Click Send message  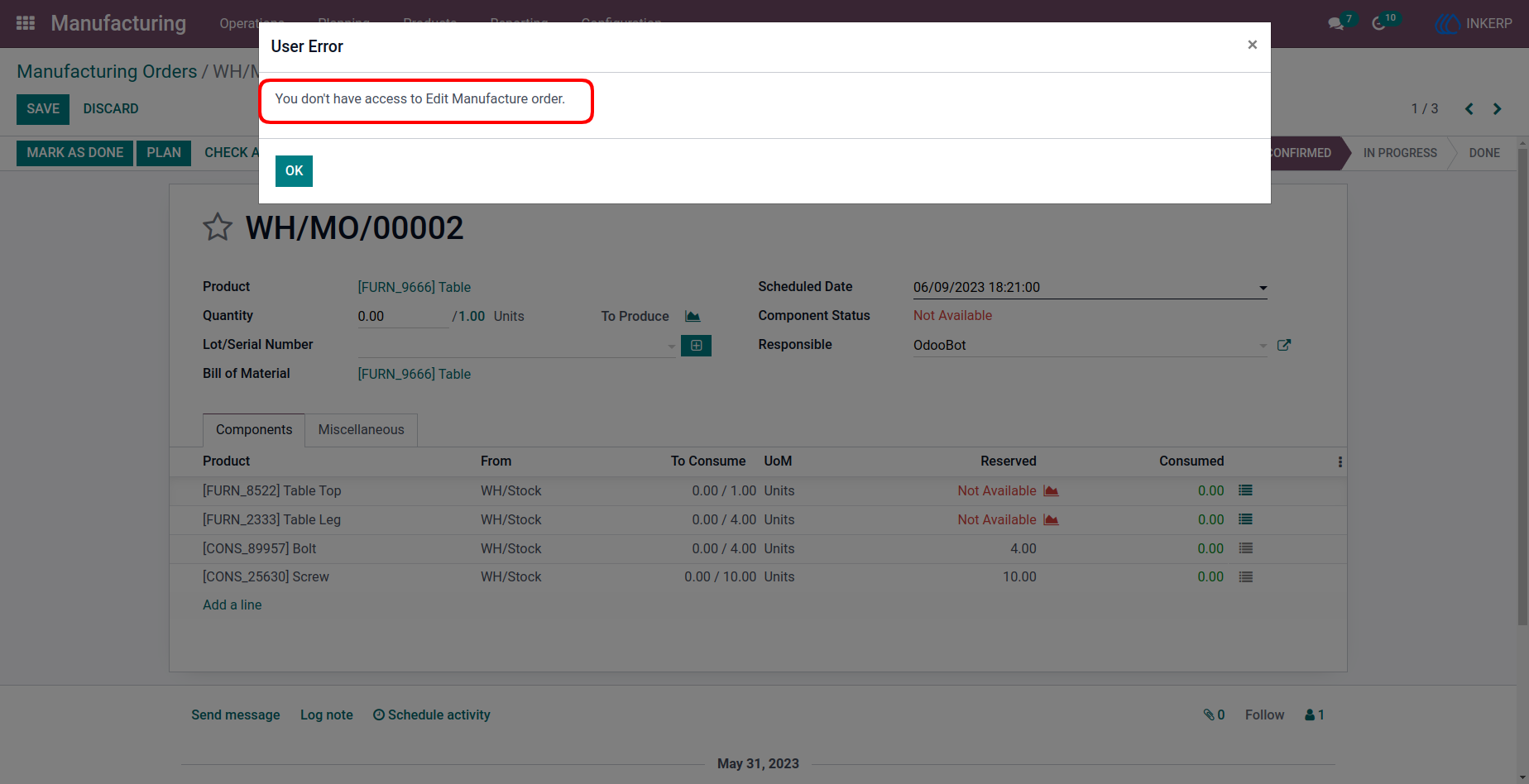236,715
